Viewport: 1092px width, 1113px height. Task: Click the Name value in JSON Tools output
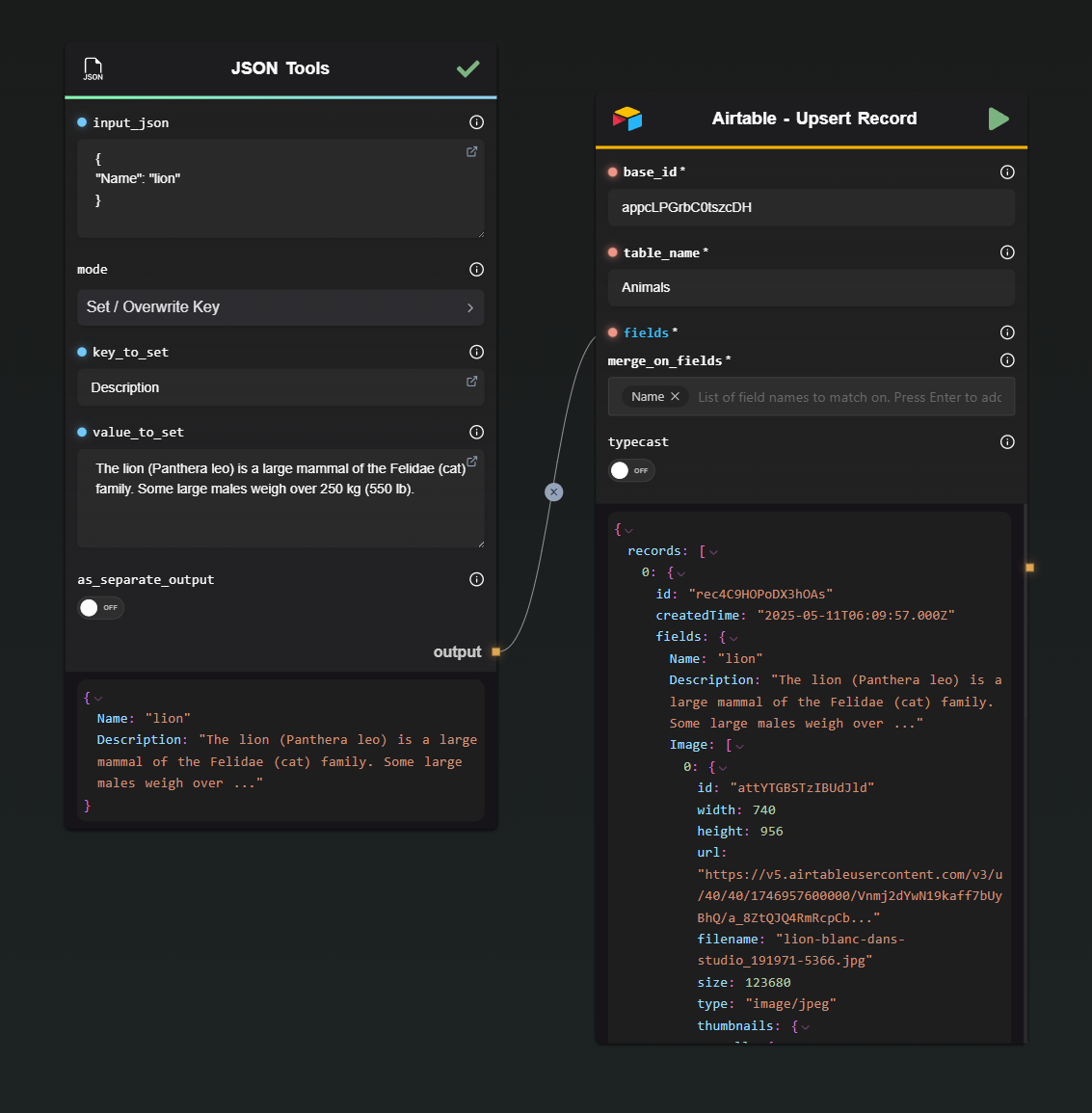168,718
